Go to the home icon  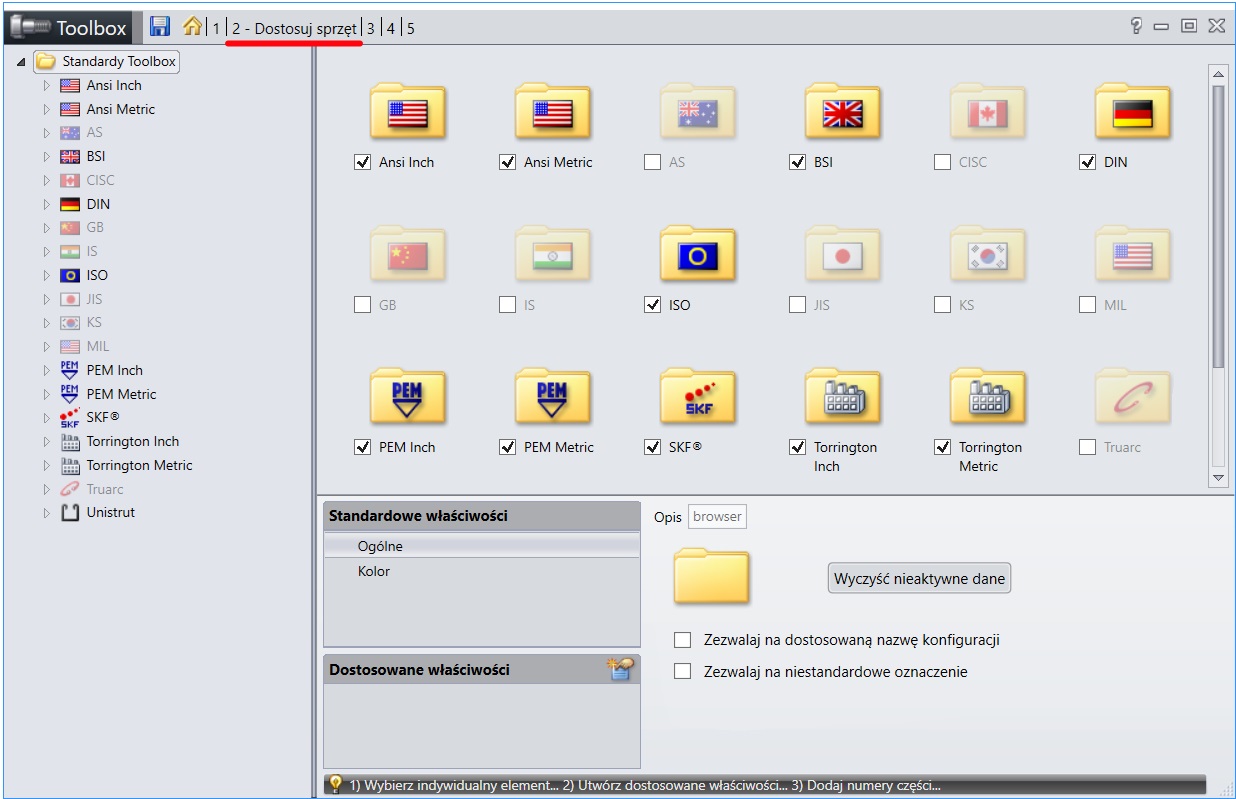click(x=193, y=26)
